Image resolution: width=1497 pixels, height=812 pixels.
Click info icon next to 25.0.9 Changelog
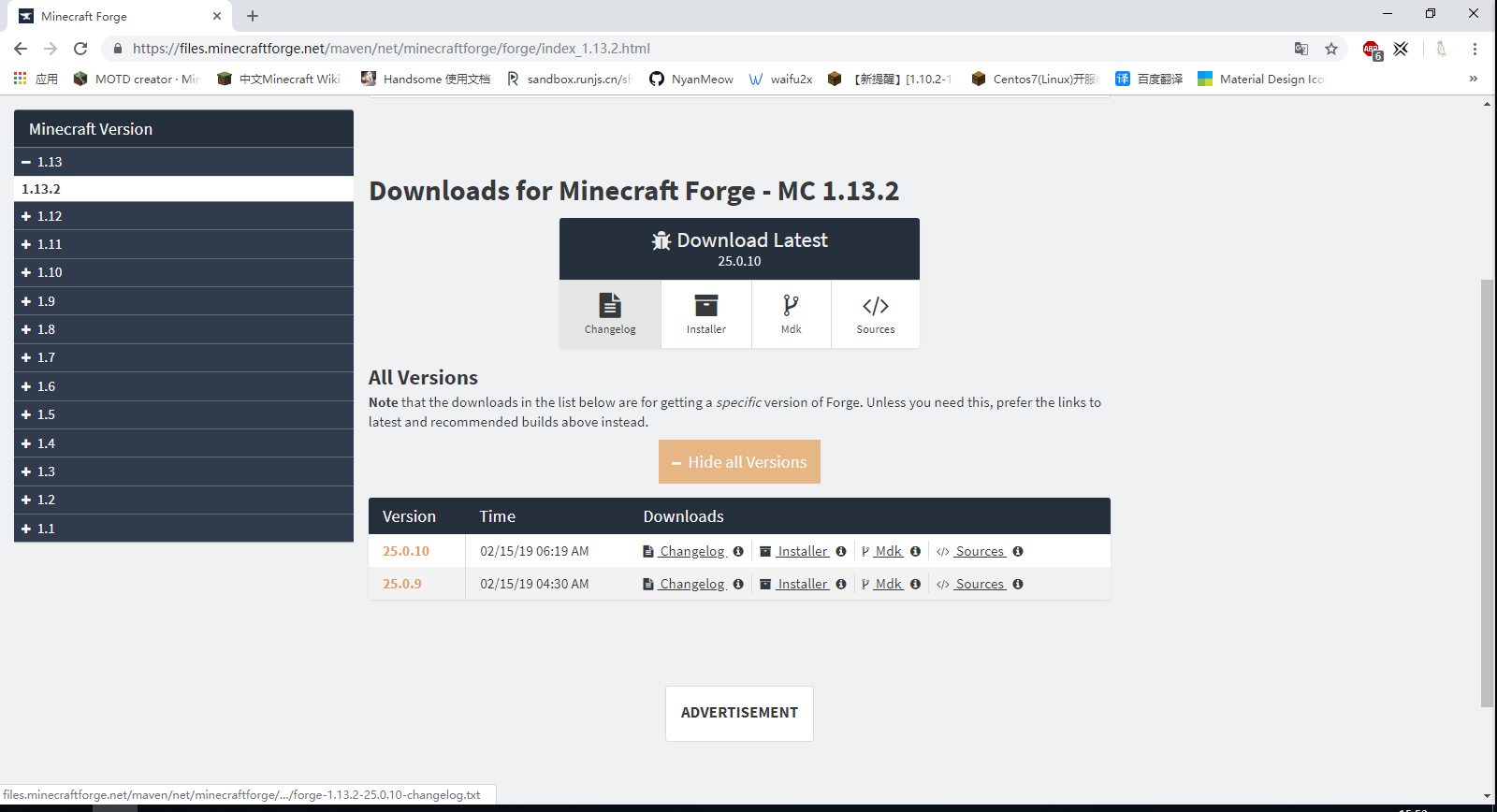pos(738,585)
